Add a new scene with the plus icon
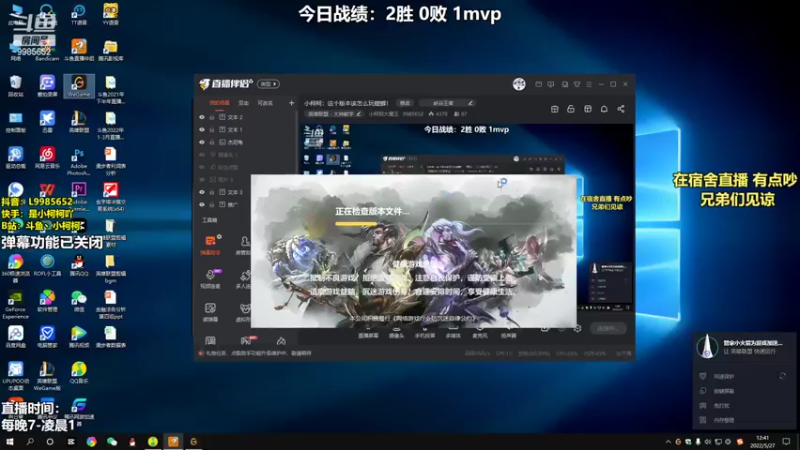This screenshot has width=800, height=450. click(x=291, y=103)
